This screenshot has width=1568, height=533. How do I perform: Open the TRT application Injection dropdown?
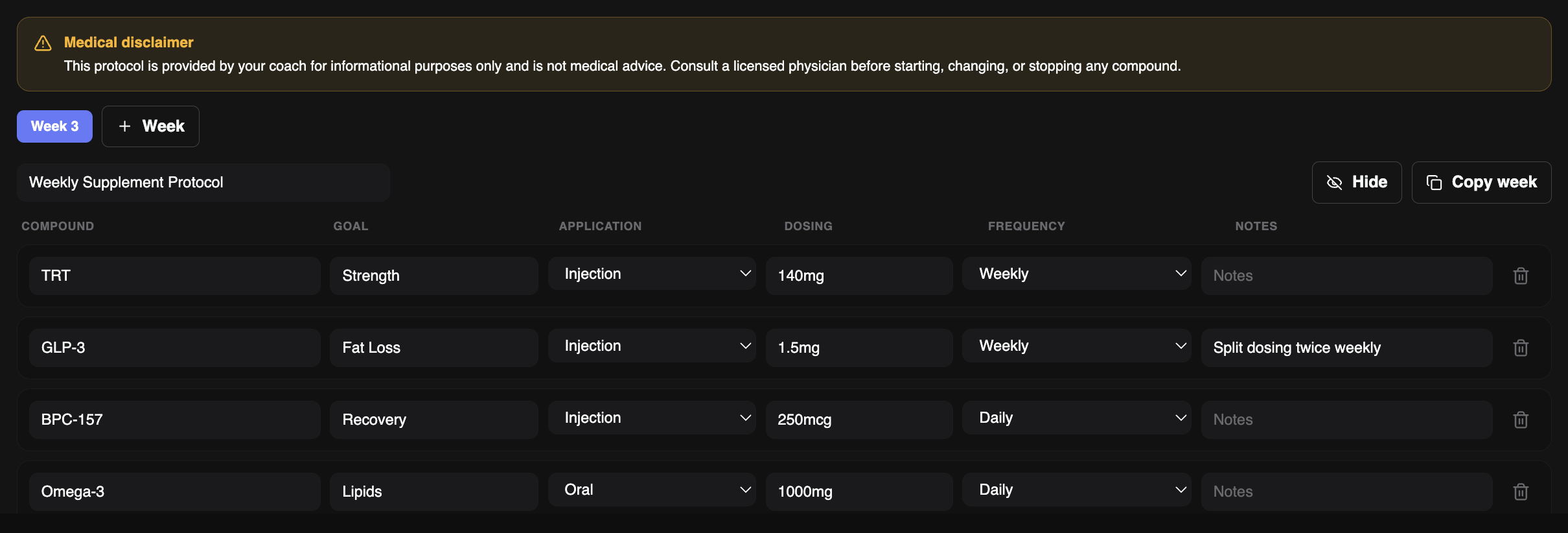(x=652, y=274)
